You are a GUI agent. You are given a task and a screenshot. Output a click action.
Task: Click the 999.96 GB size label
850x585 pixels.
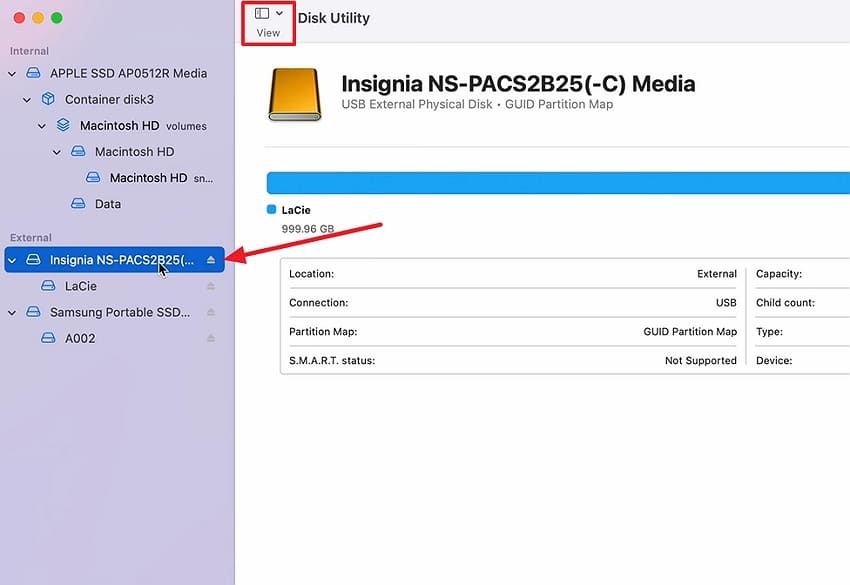pos(308,229)
